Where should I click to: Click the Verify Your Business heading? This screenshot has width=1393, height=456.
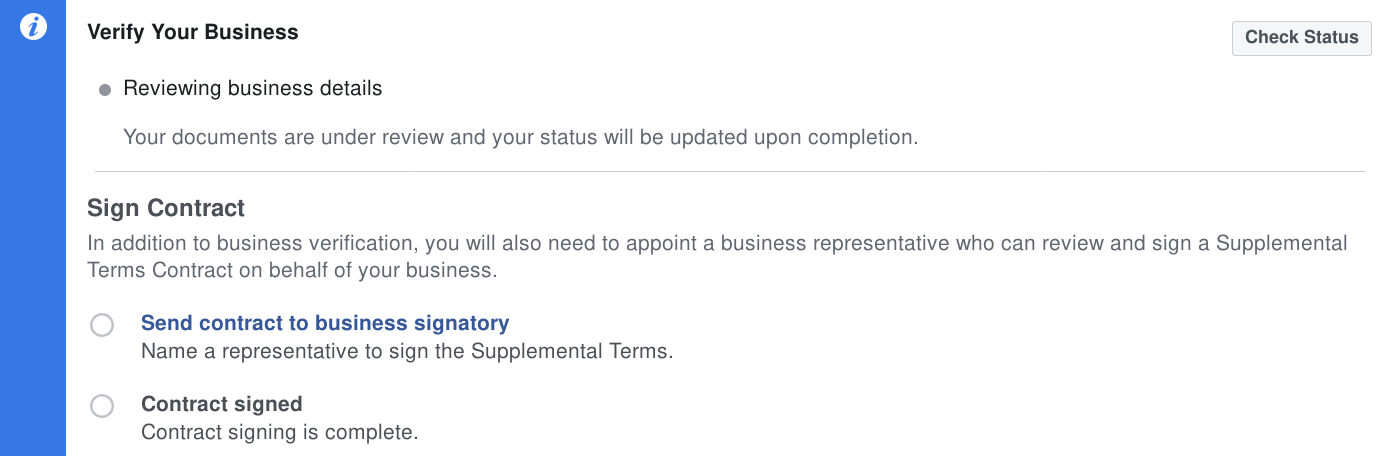point(193,32)
